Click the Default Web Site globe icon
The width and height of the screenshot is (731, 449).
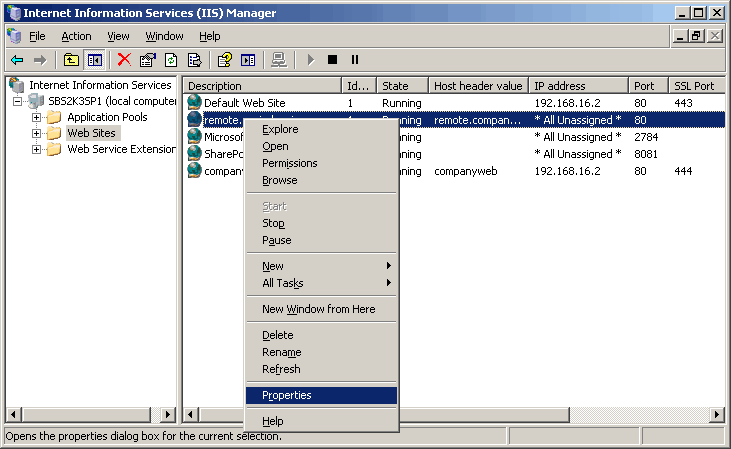pyautogui.click(x=194, y=102)
